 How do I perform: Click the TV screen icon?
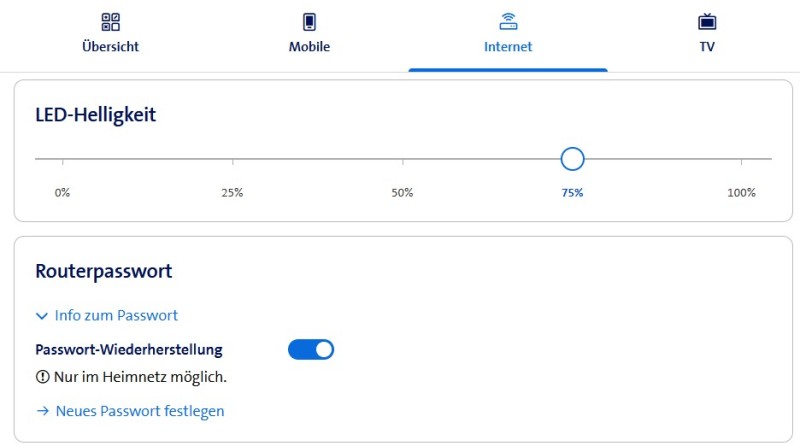click(707, 22)
